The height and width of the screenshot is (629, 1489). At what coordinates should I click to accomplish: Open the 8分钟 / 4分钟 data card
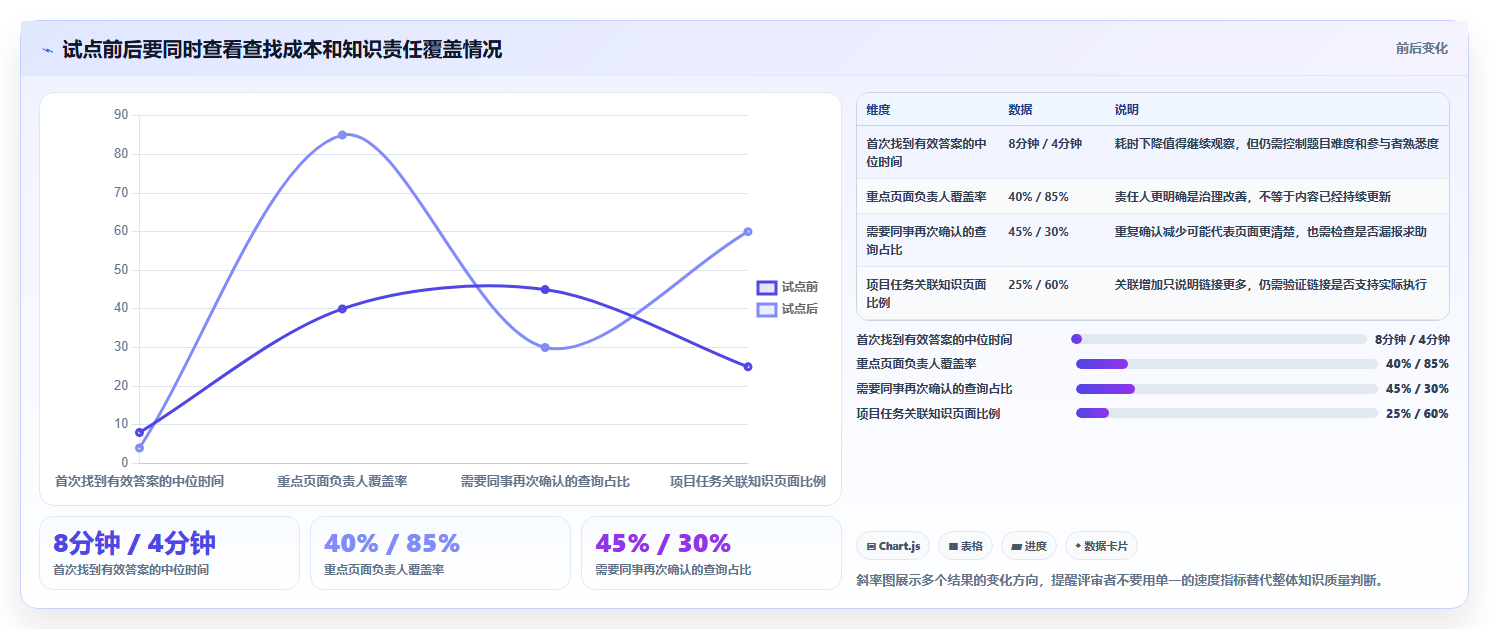[x=169, y=553]
